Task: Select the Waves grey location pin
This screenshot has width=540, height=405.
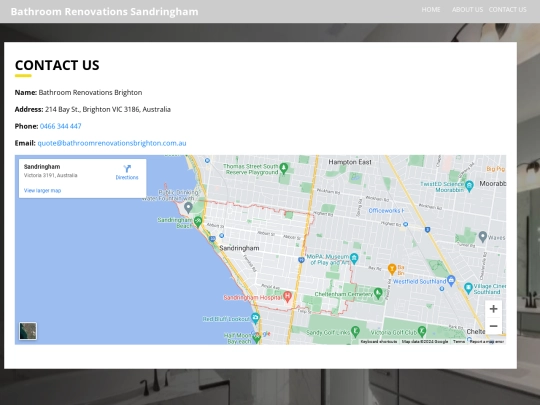Action: click(483, 236)
